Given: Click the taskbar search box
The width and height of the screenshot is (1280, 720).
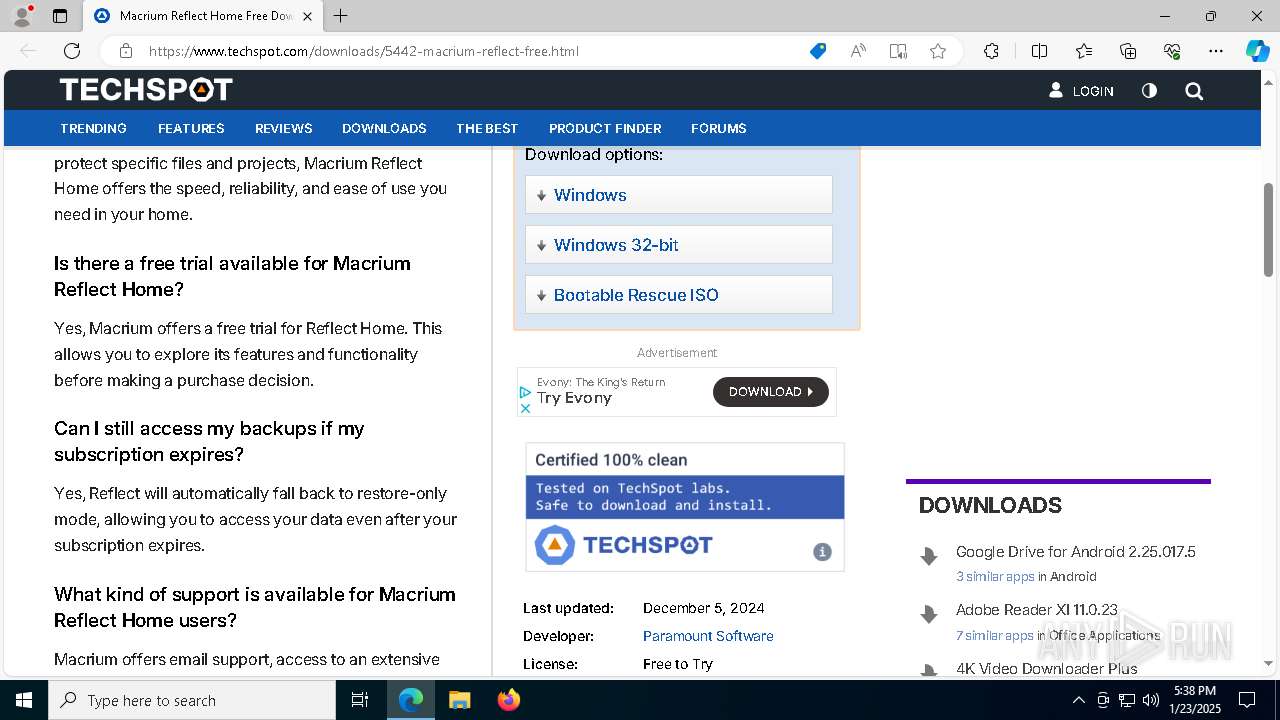Looking at the screenshot, I should [x=192, y=700].
